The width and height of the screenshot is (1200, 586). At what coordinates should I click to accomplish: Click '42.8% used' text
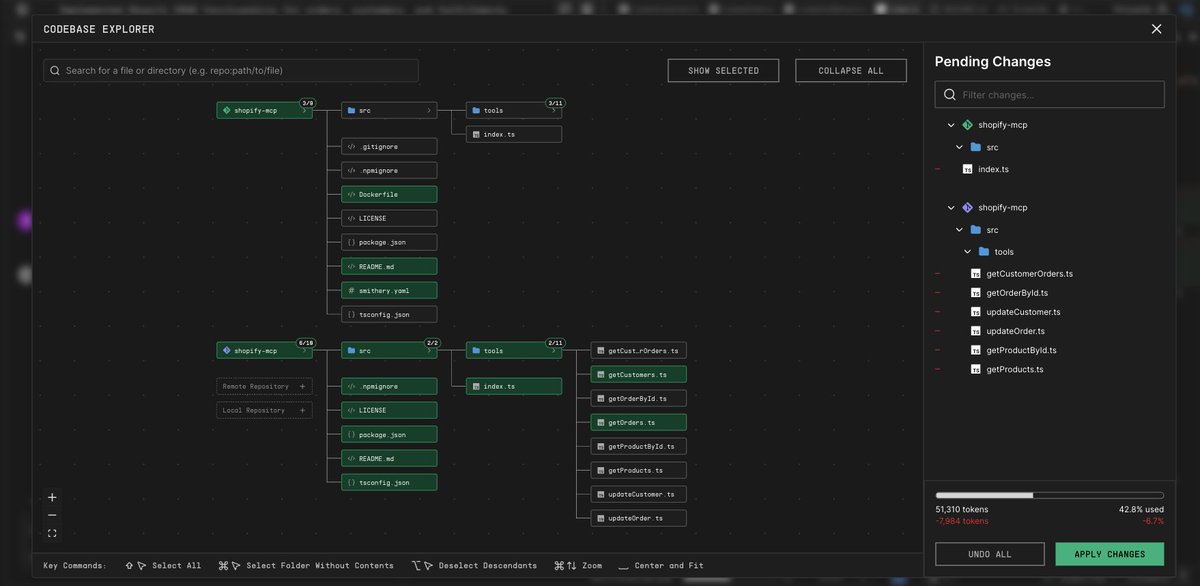point(1141,509)
